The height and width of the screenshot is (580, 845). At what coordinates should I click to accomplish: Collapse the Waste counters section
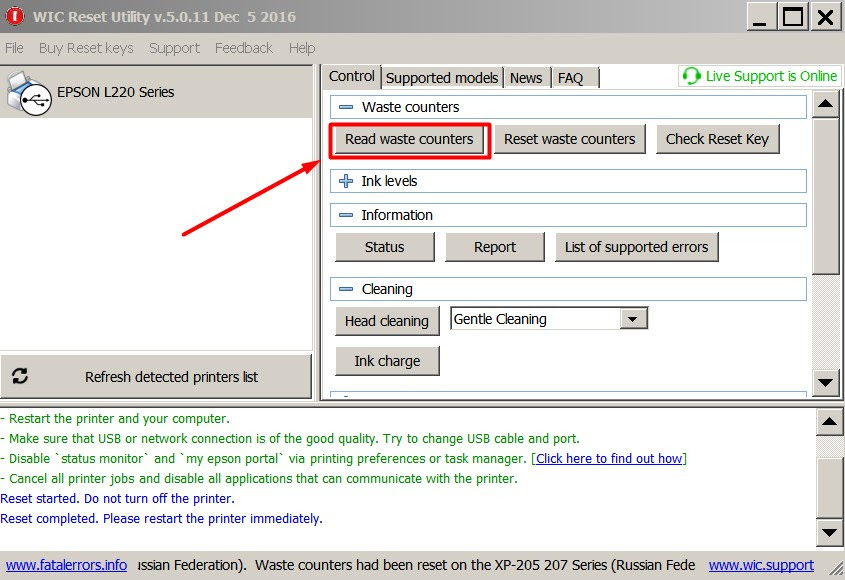tap(345, 107)
